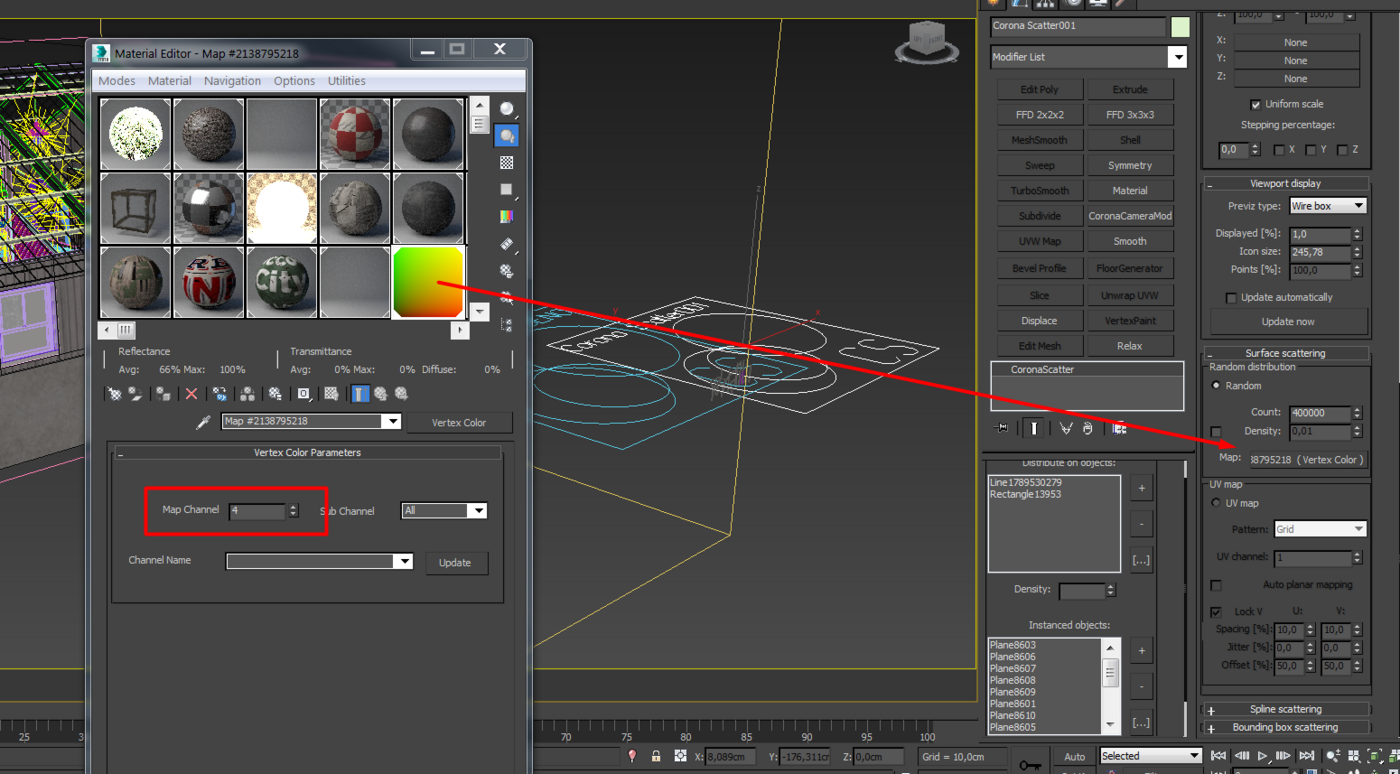
Task: Open the Navigation menu in Material Editor
Action: tap(232, 81)
